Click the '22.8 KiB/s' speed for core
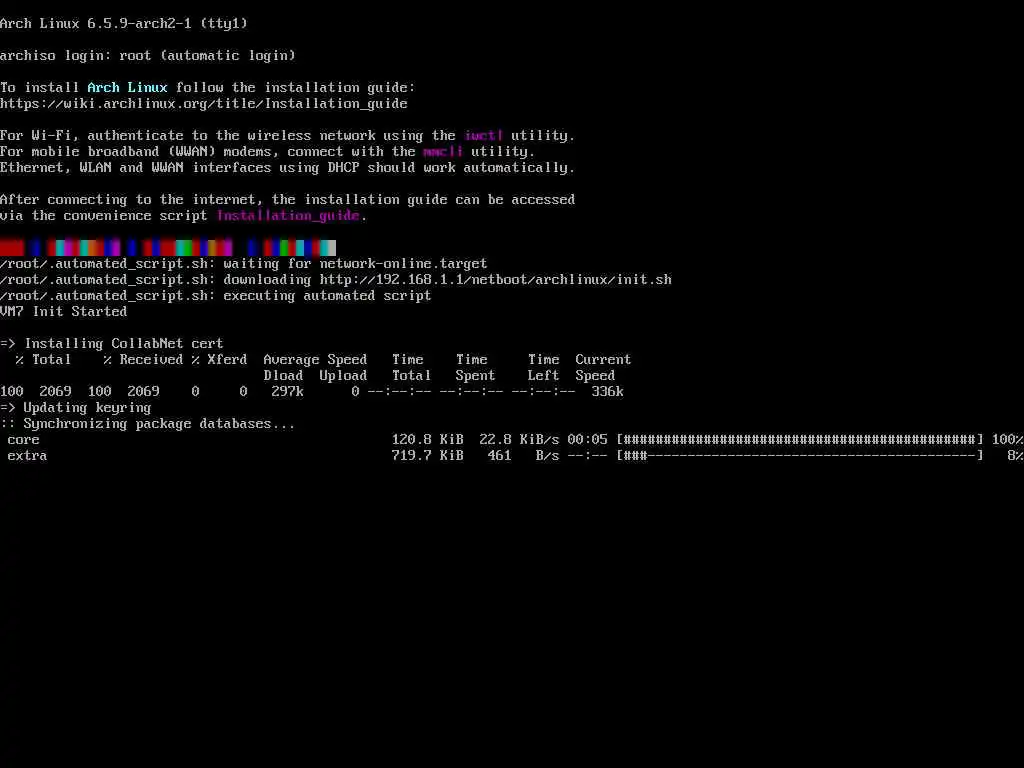 [519, 440]
